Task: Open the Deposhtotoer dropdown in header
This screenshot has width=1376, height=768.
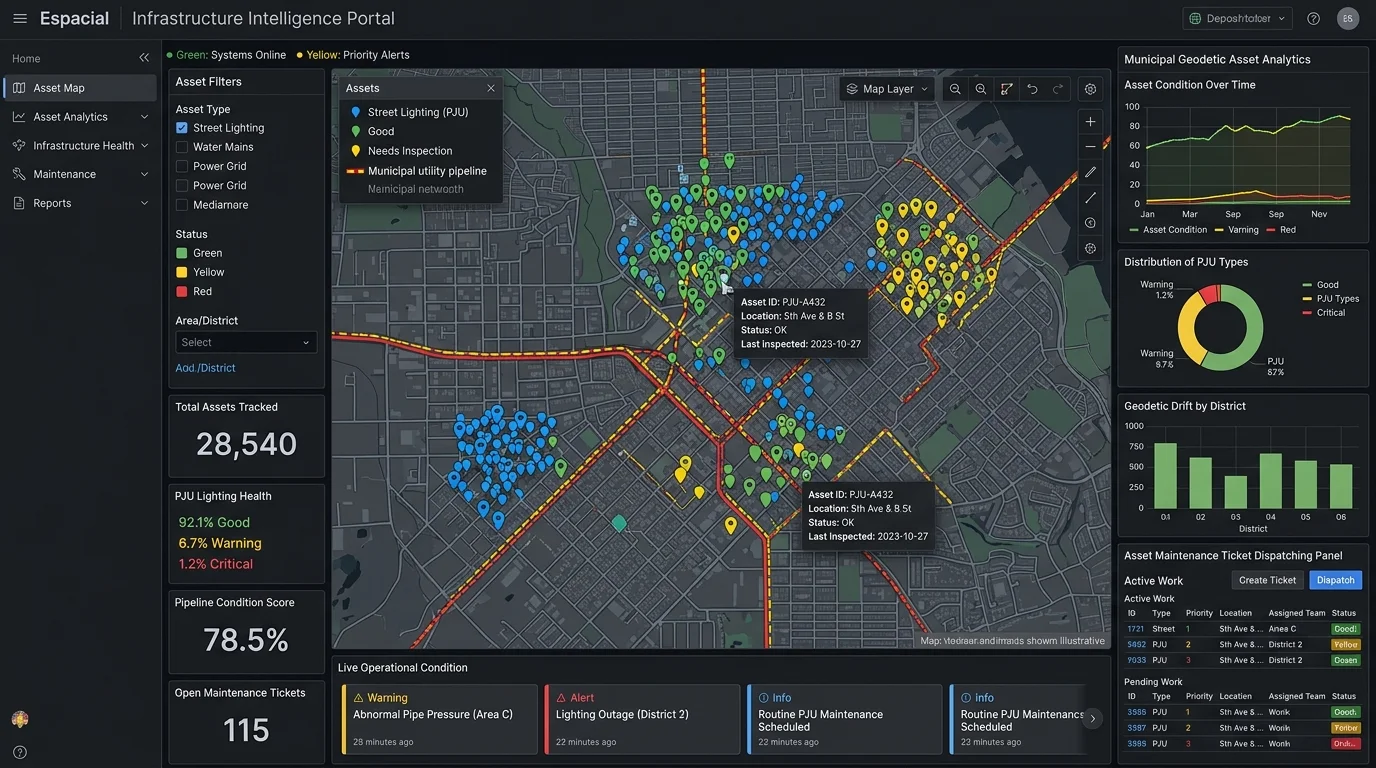Action: click(1238, 18)
